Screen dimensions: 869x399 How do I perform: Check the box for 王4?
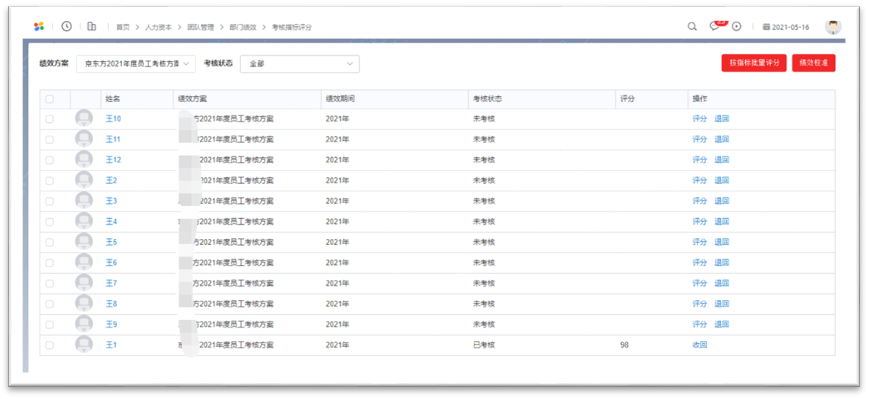[x=50, y=222]
